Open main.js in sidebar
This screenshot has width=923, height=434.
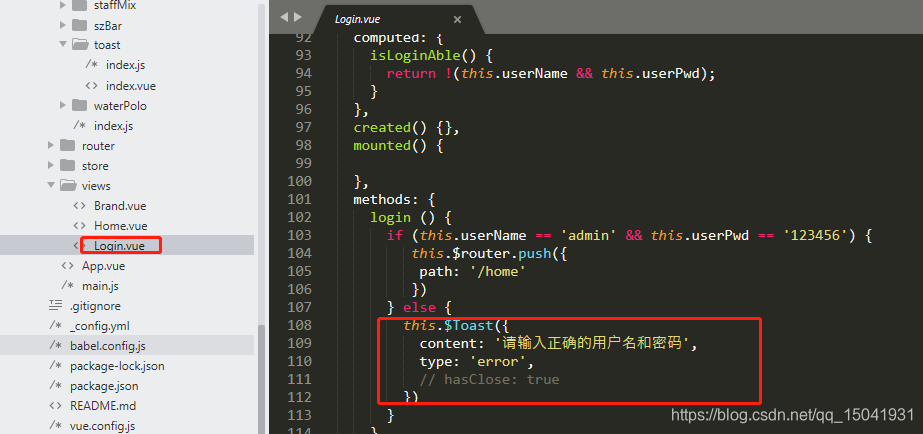[x=100, y=286]
